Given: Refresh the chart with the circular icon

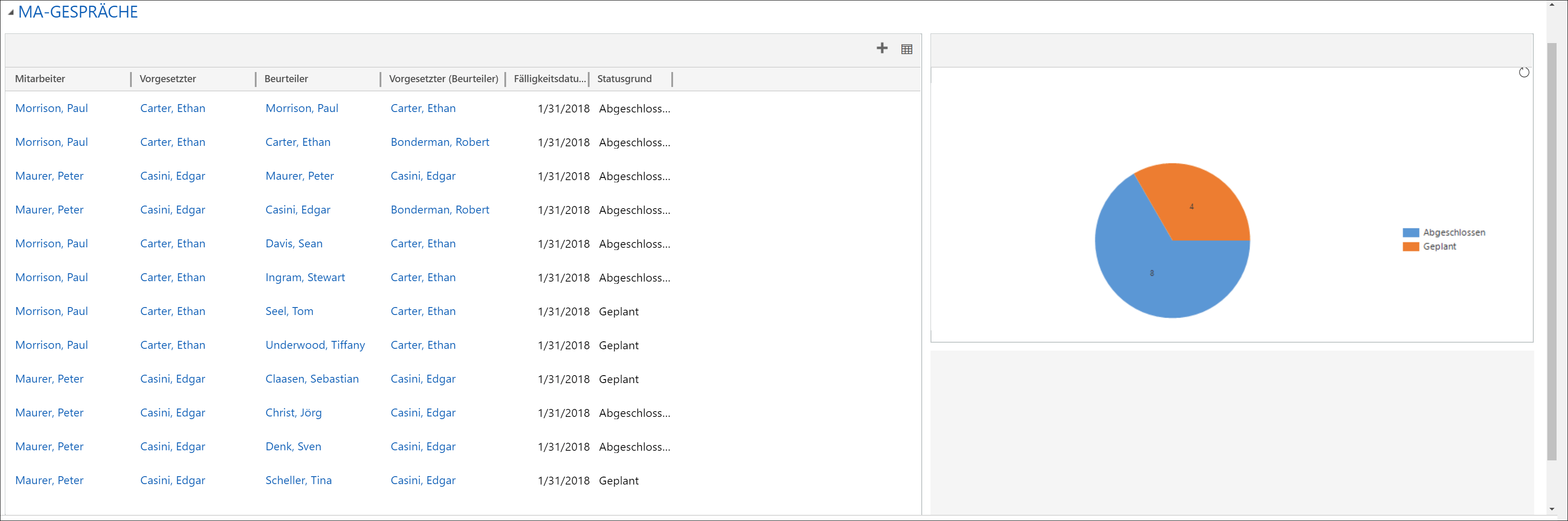Looking at the screenshot, I should pos(1524,72).
